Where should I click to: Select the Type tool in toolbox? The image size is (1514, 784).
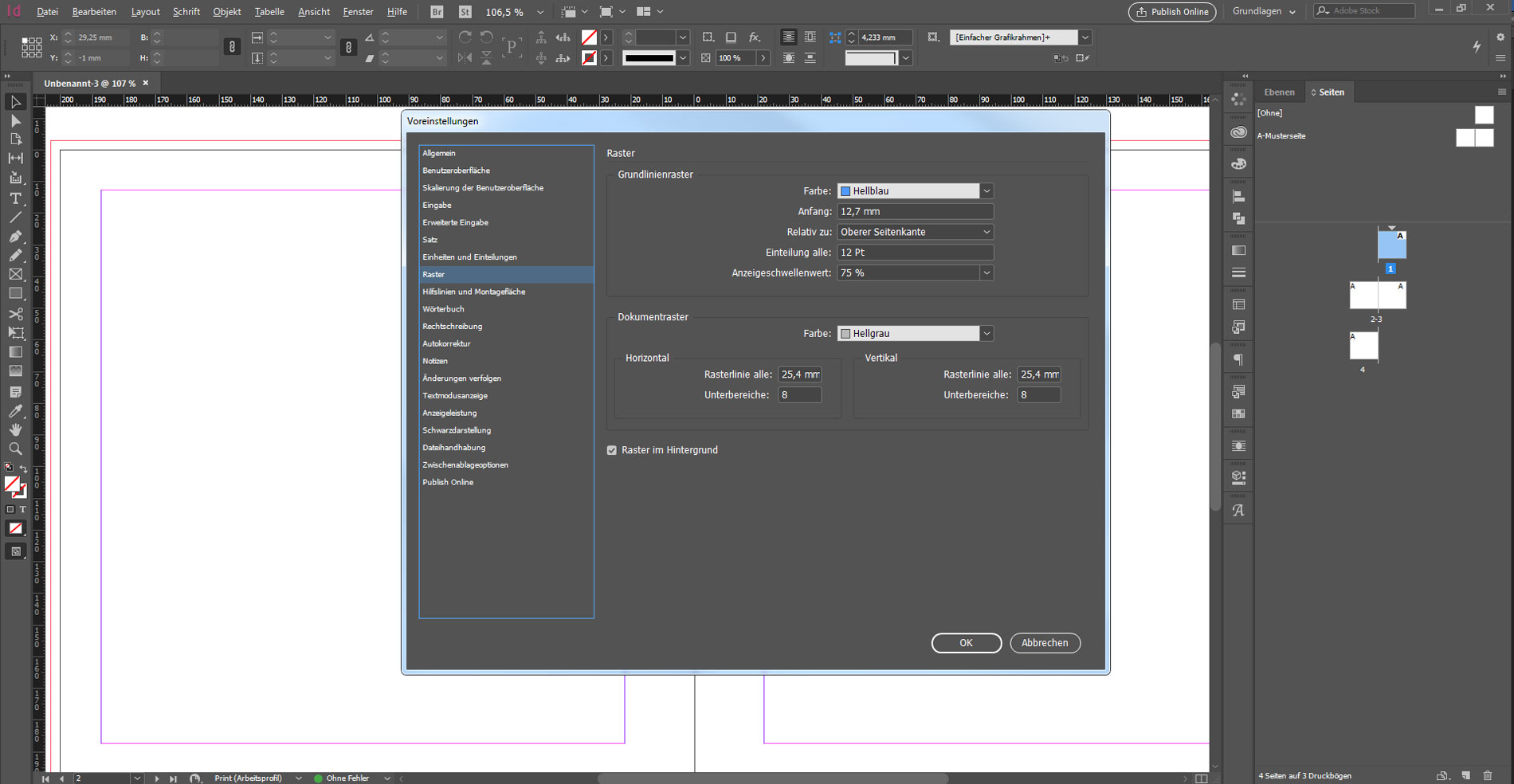pos(15,198)
